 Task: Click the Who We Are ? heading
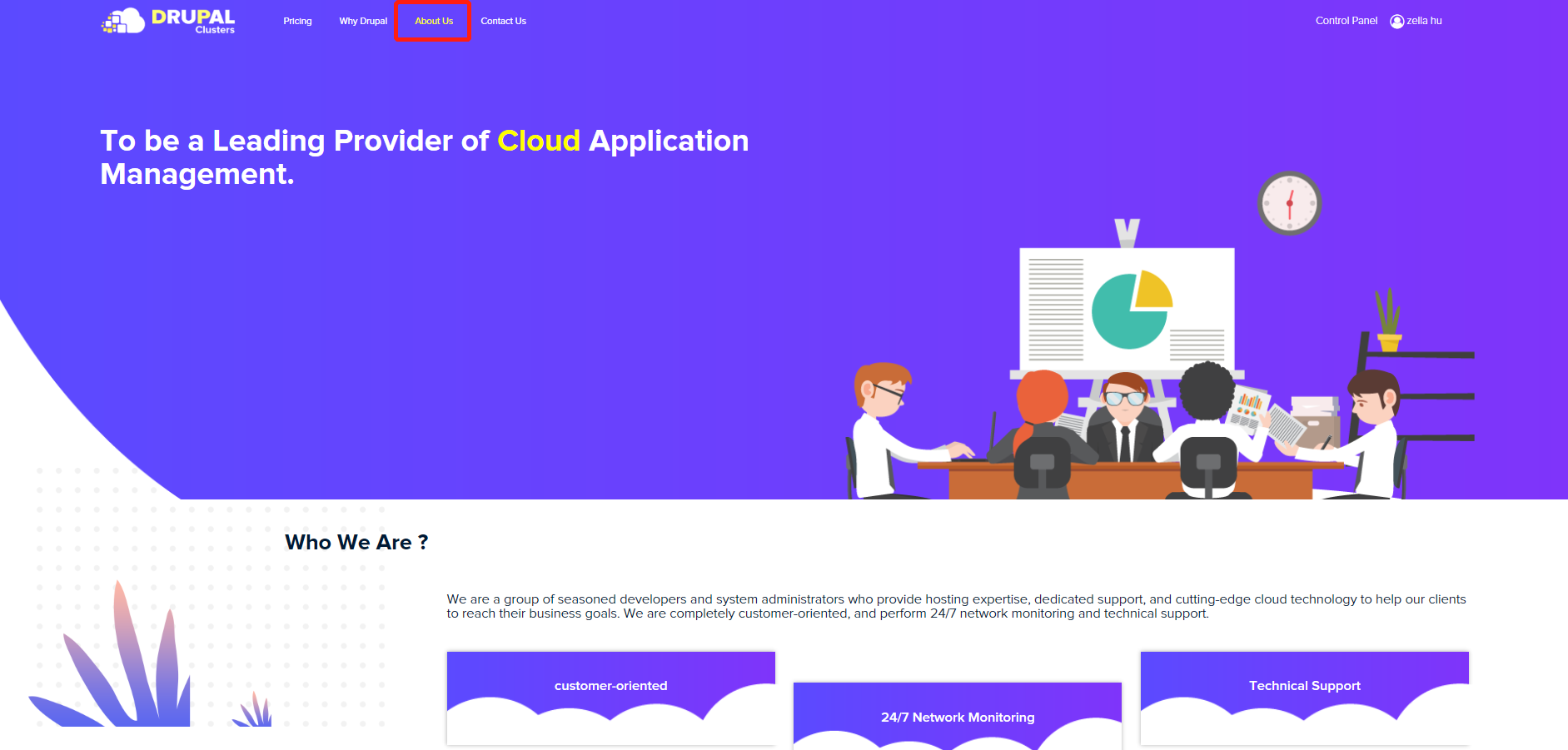(x=356, y=542)
